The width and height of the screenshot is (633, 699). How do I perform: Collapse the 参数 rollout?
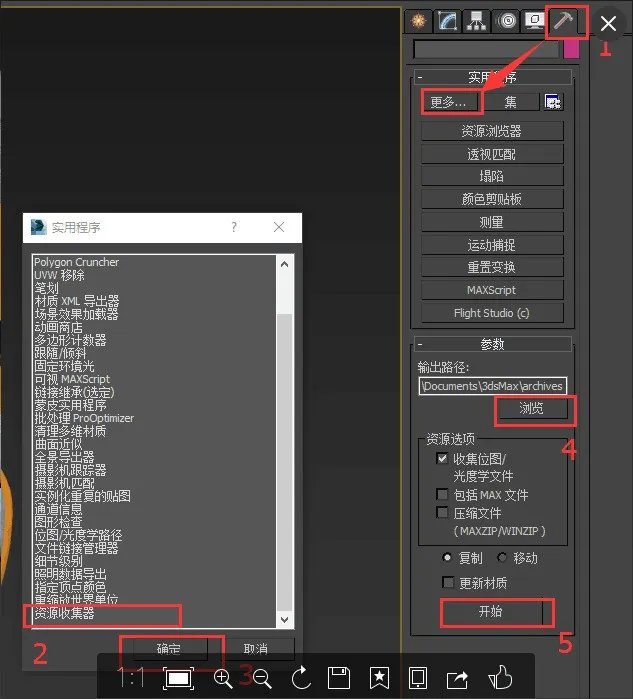coord(493,344)
